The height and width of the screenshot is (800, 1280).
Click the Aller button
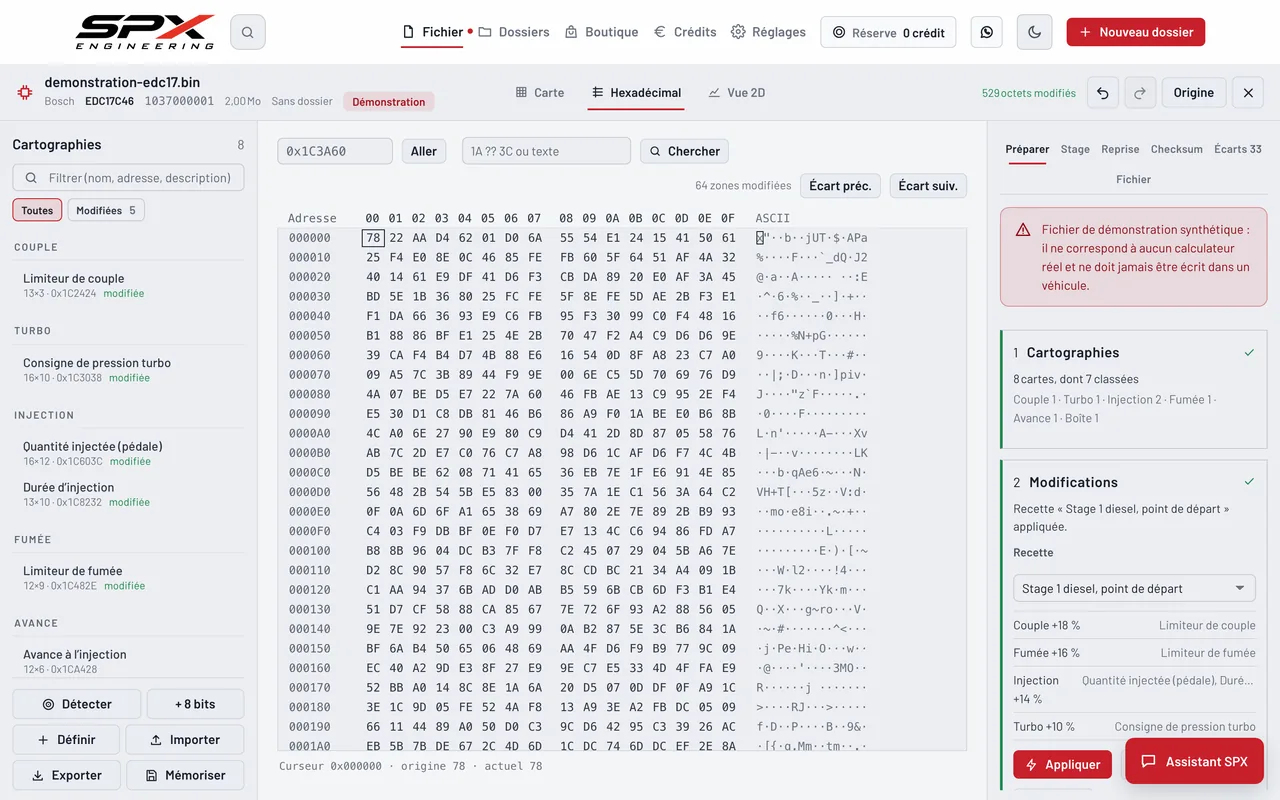[424, 151]
